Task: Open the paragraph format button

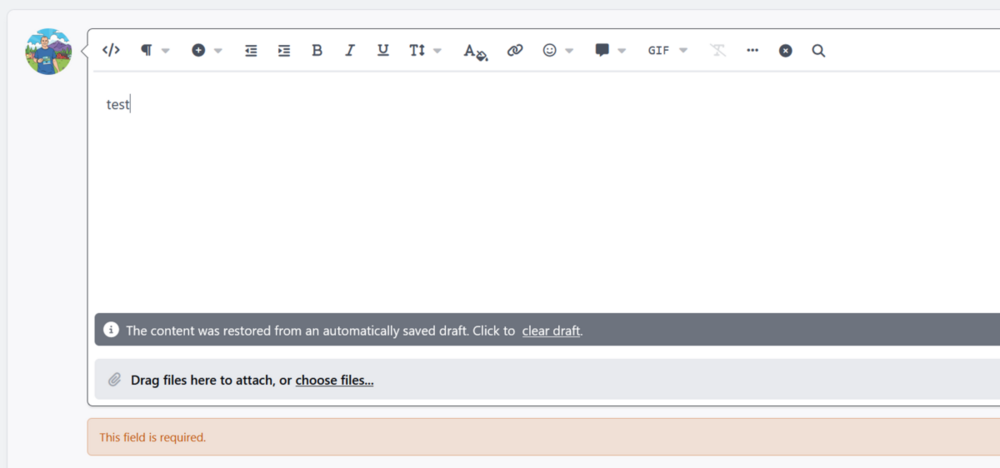Action: click(x=147, y=50)
